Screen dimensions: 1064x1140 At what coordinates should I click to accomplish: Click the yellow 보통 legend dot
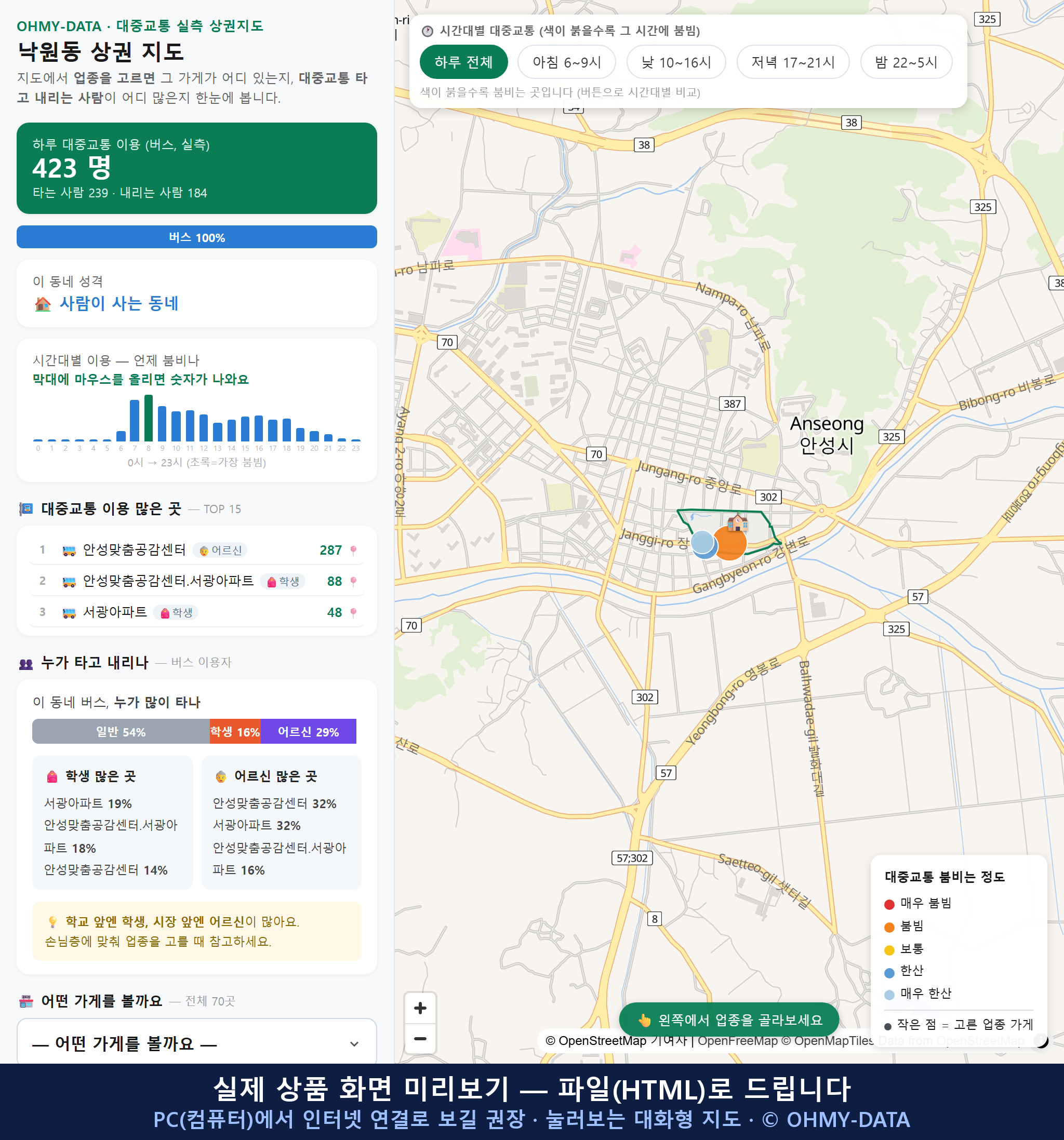click(889, 950)
